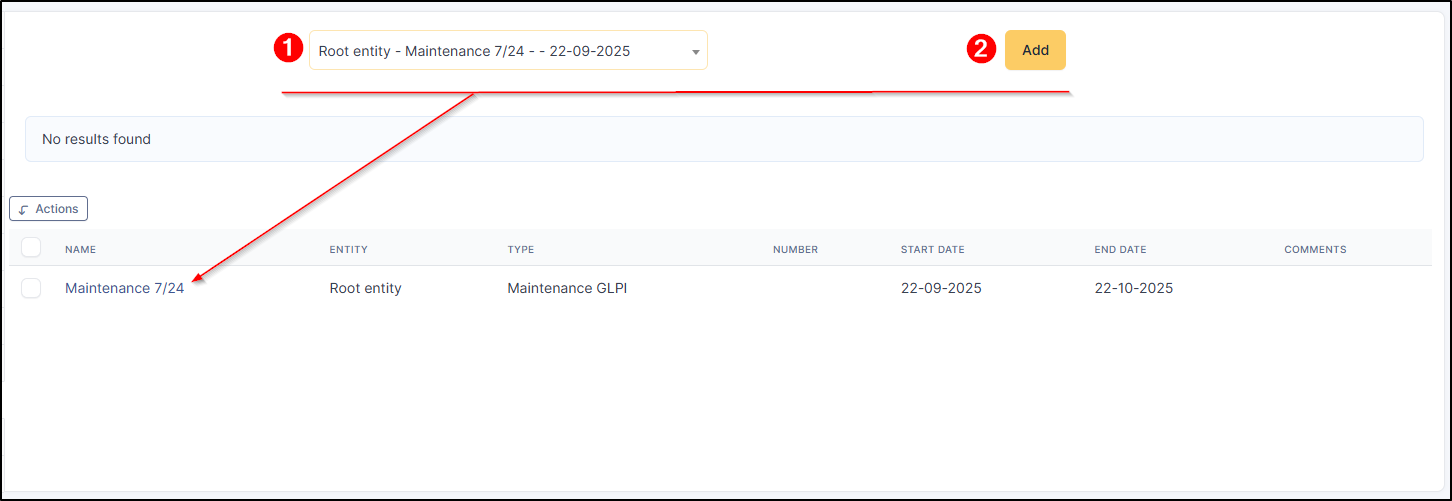The width and height of the screenshot is (1452, 501).
Task: Sort by Start Date column header
Action: 932,250
